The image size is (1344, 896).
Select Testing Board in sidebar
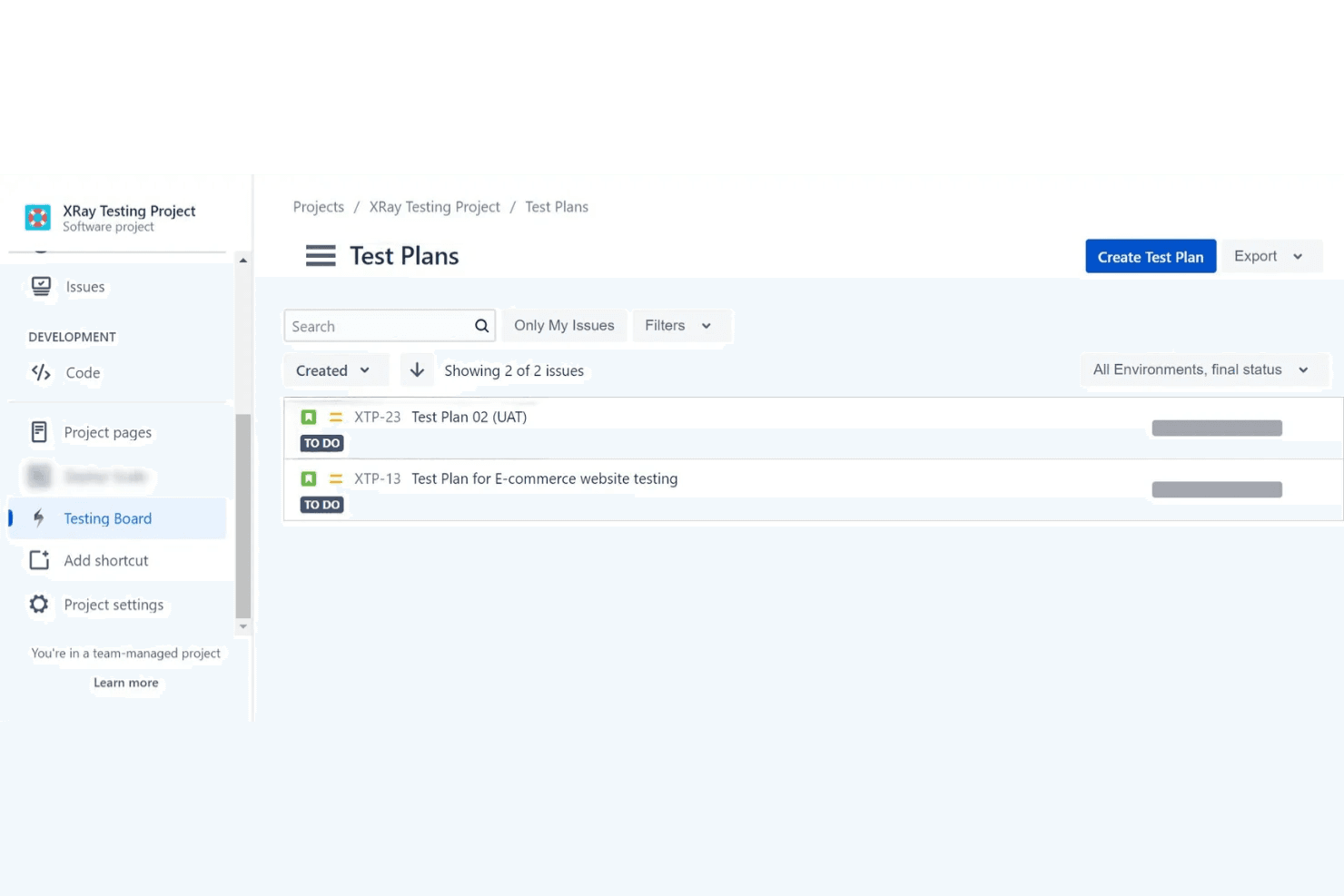tap(117, 518)
